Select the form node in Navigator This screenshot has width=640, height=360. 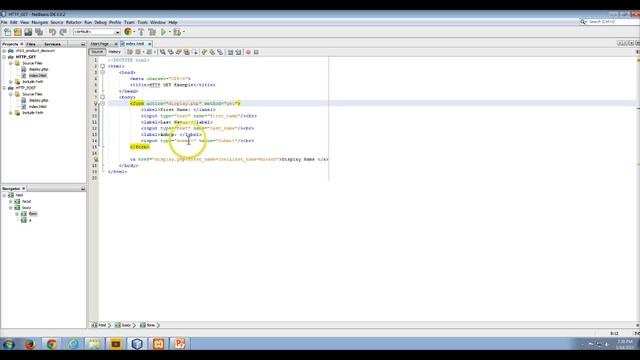pos(33,214)
